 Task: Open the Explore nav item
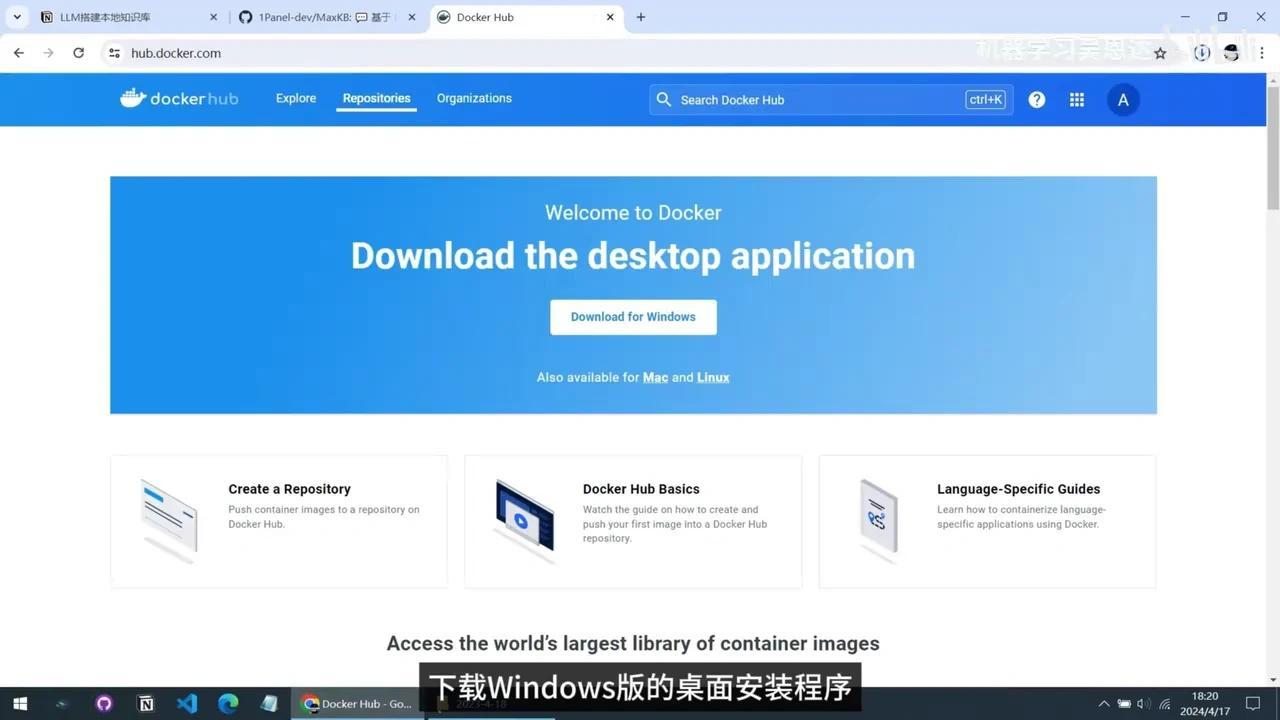pos(296,98)
